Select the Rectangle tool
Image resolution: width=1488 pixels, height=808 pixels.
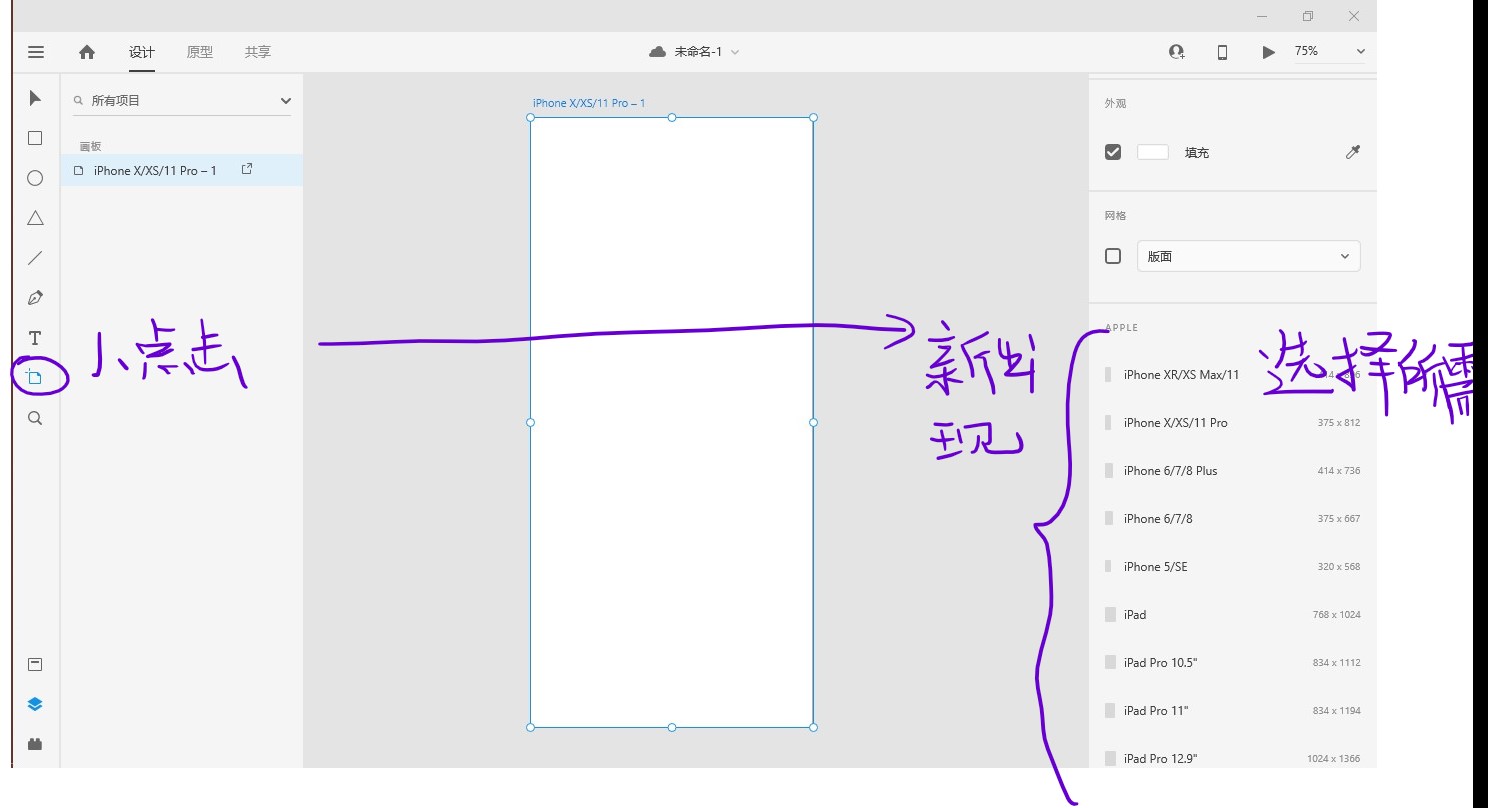(x=35, y=138)
